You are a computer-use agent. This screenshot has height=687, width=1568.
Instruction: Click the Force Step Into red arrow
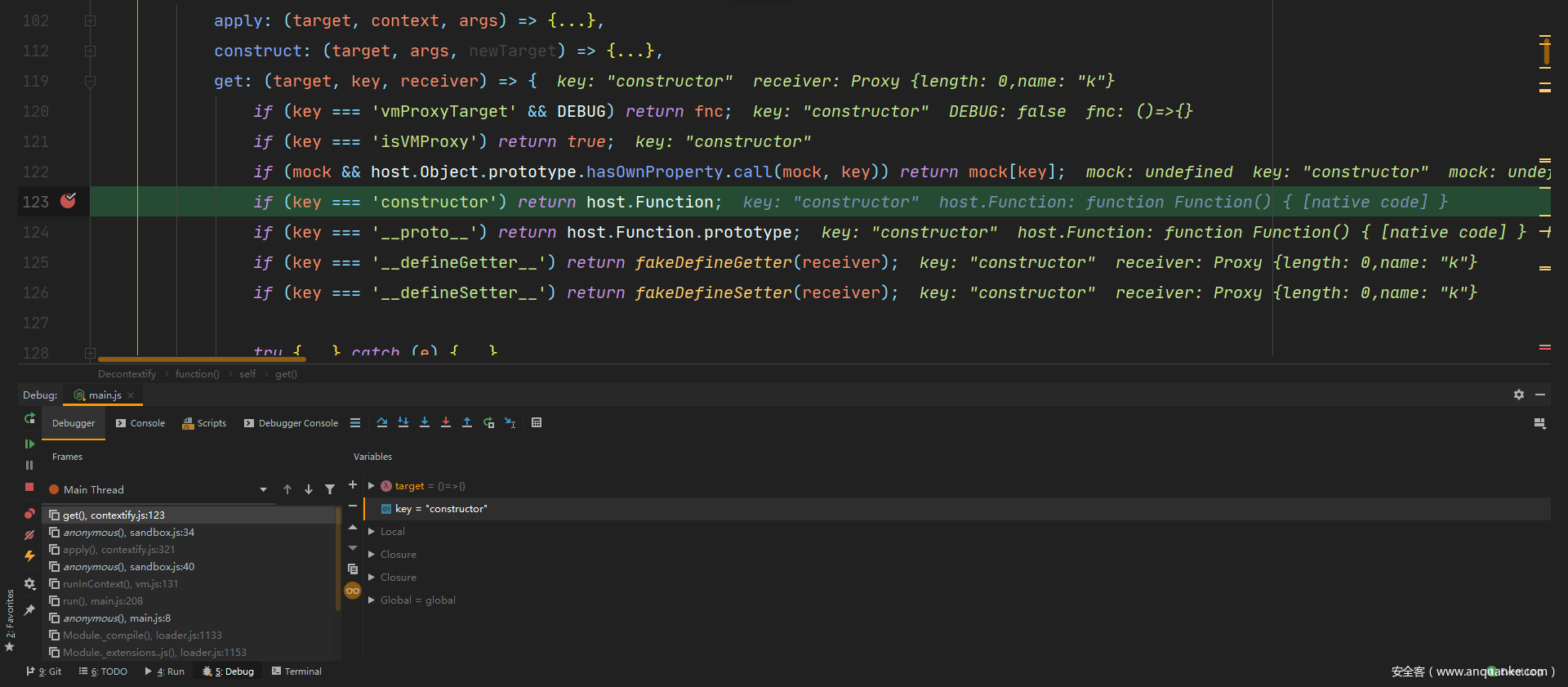(446, 422)
